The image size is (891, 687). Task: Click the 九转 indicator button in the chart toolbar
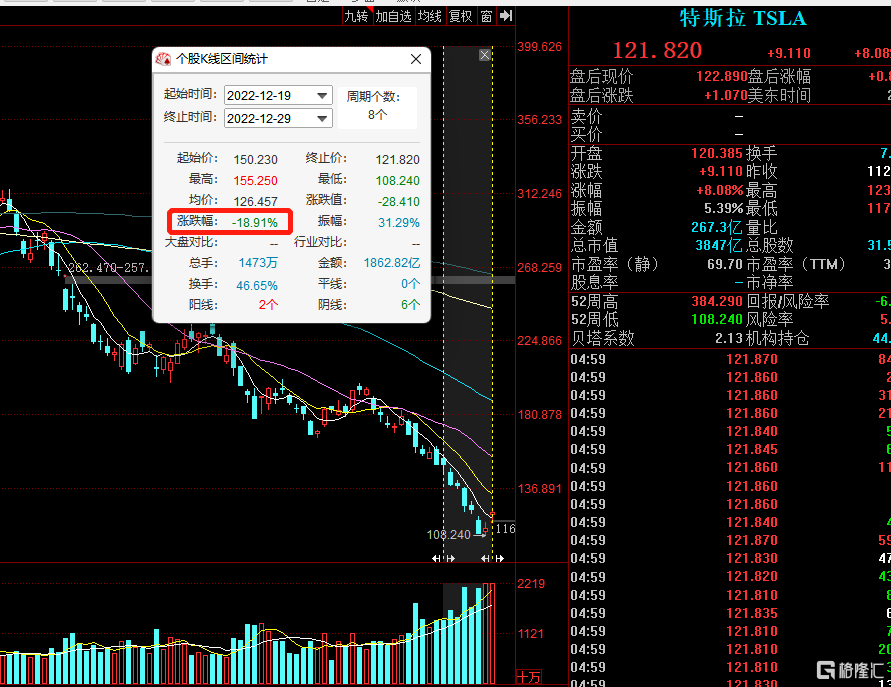(356, 16)
